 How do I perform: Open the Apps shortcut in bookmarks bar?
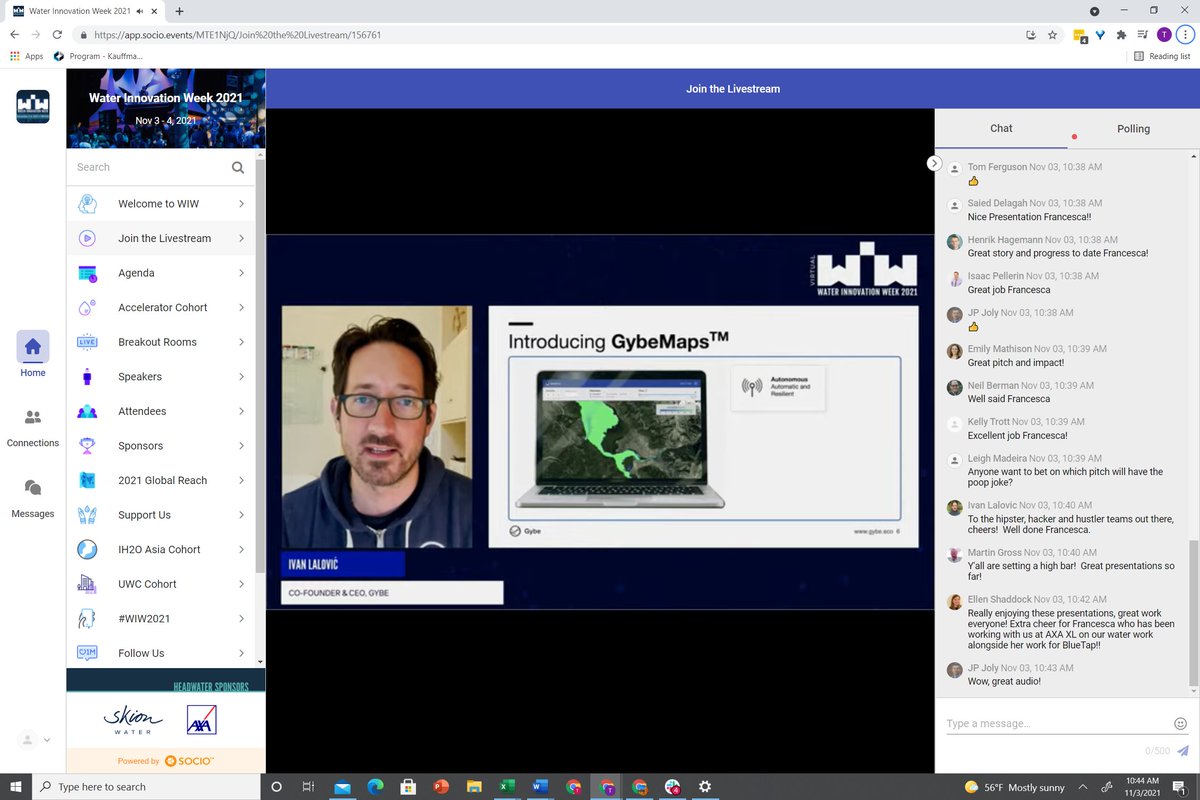(27, 56)
